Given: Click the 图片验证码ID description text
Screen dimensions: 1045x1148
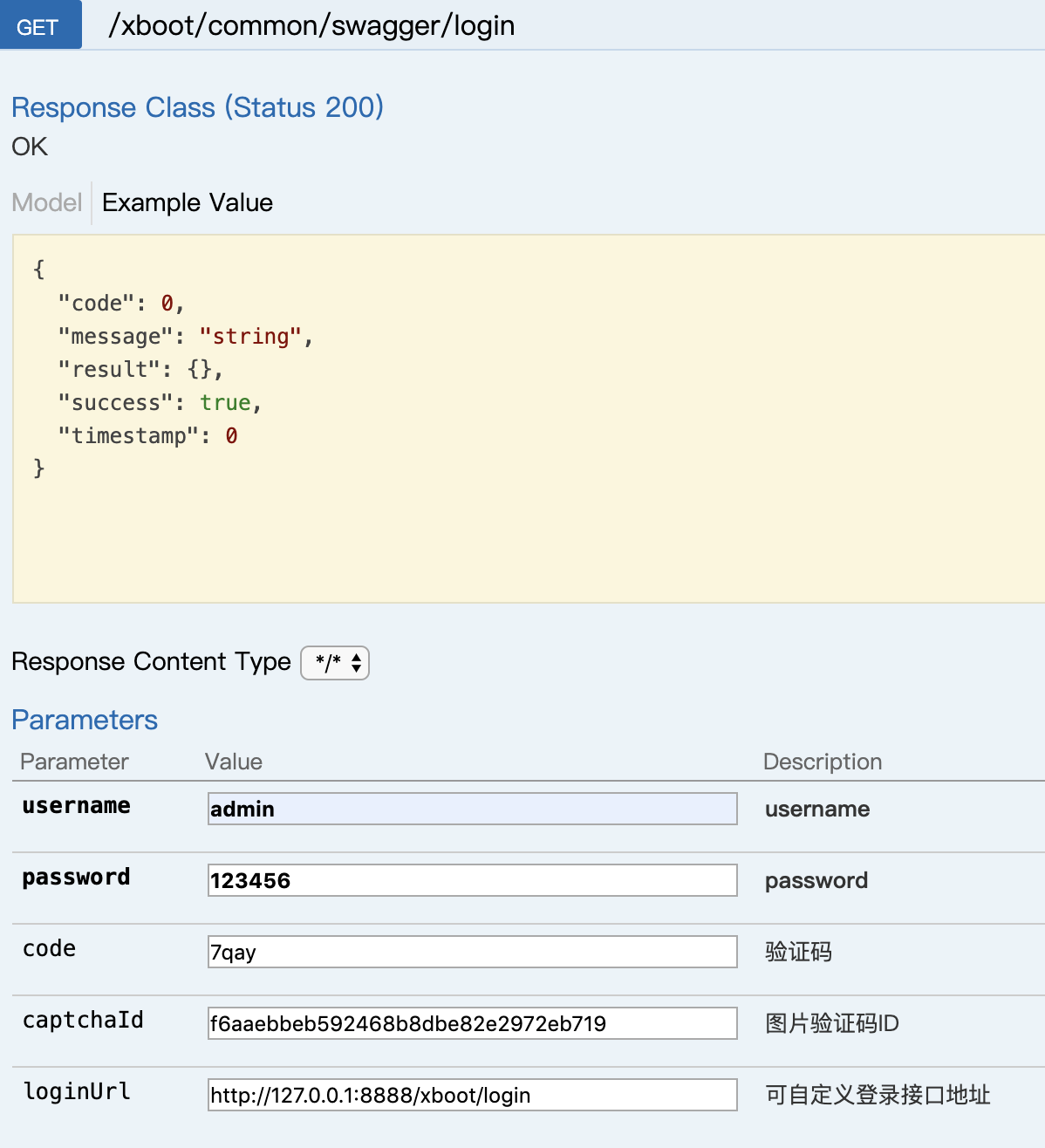Looking at the screenshot, I should click(x=831, y=1023).
